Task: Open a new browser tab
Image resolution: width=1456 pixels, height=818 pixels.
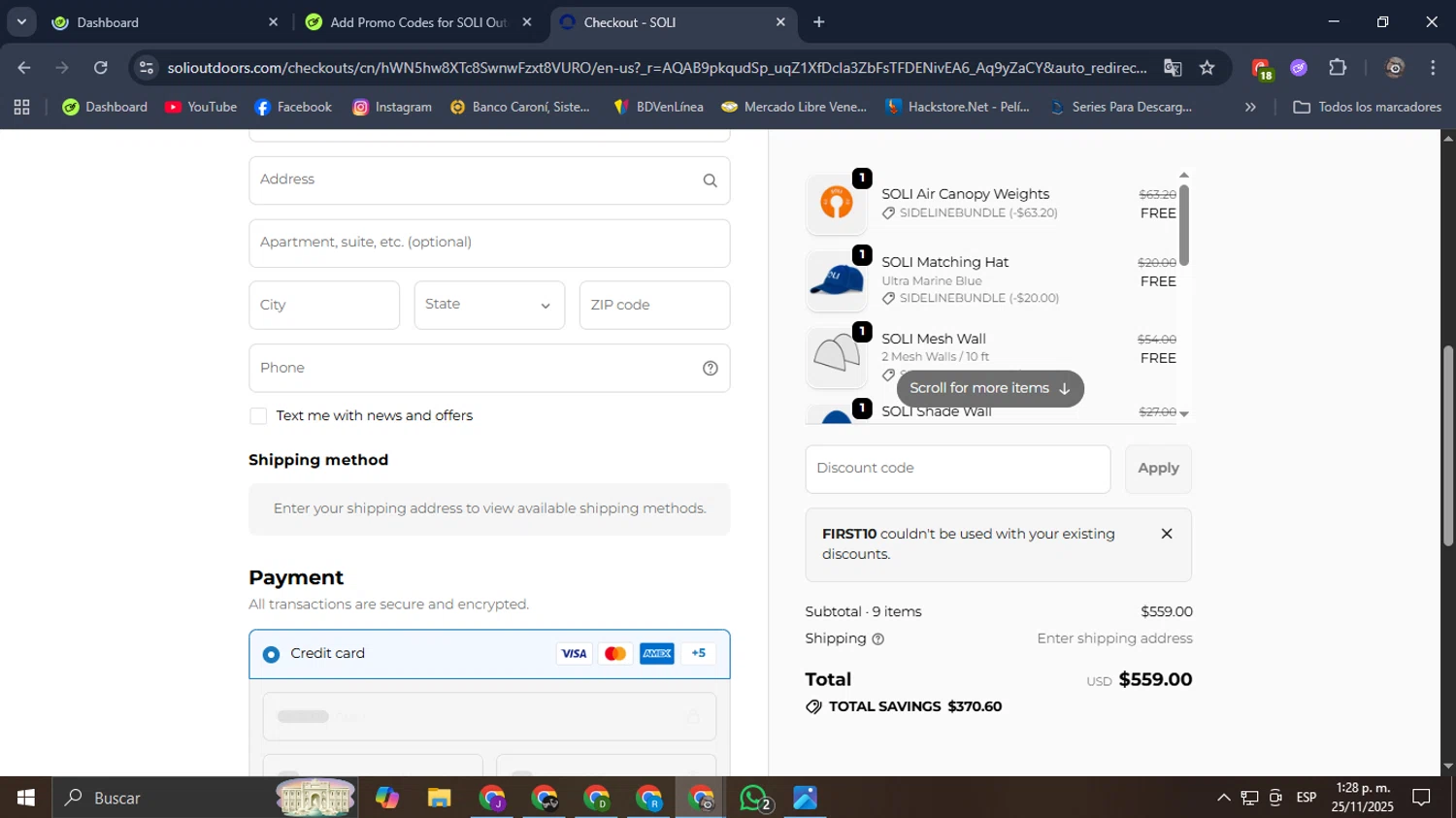Action: (819, 22)
